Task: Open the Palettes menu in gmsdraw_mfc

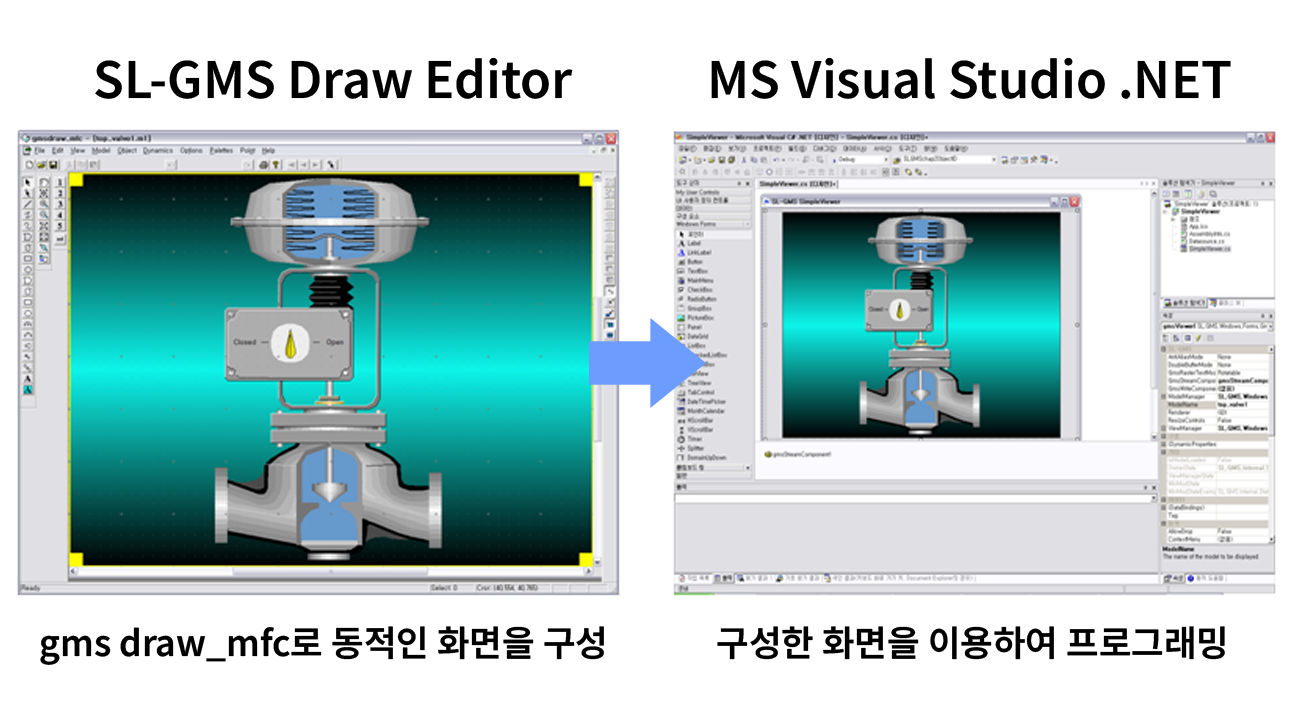Action: [x=221, y=150]
